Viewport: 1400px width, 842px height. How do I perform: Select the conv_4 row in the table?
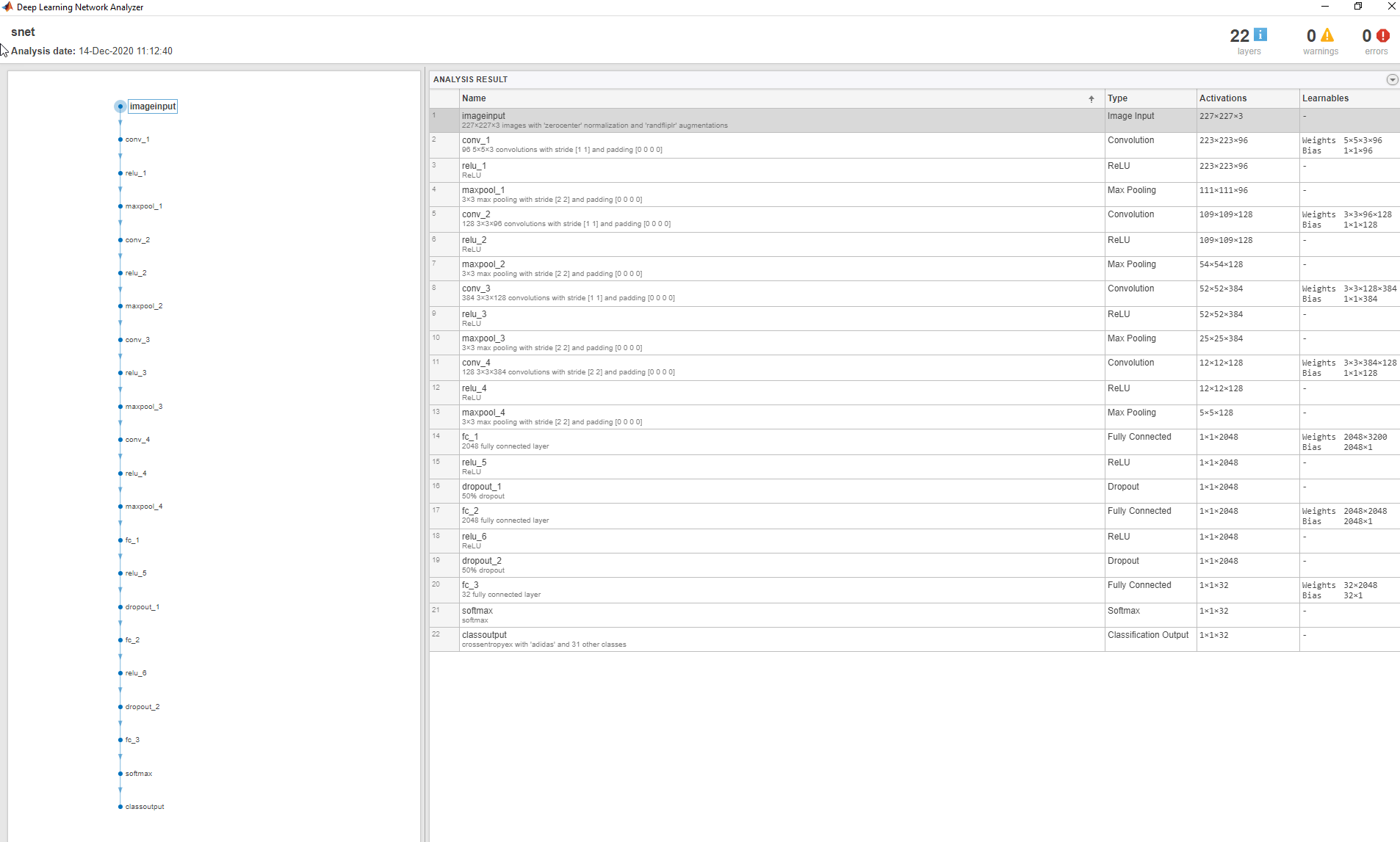[x=914, y=368]
